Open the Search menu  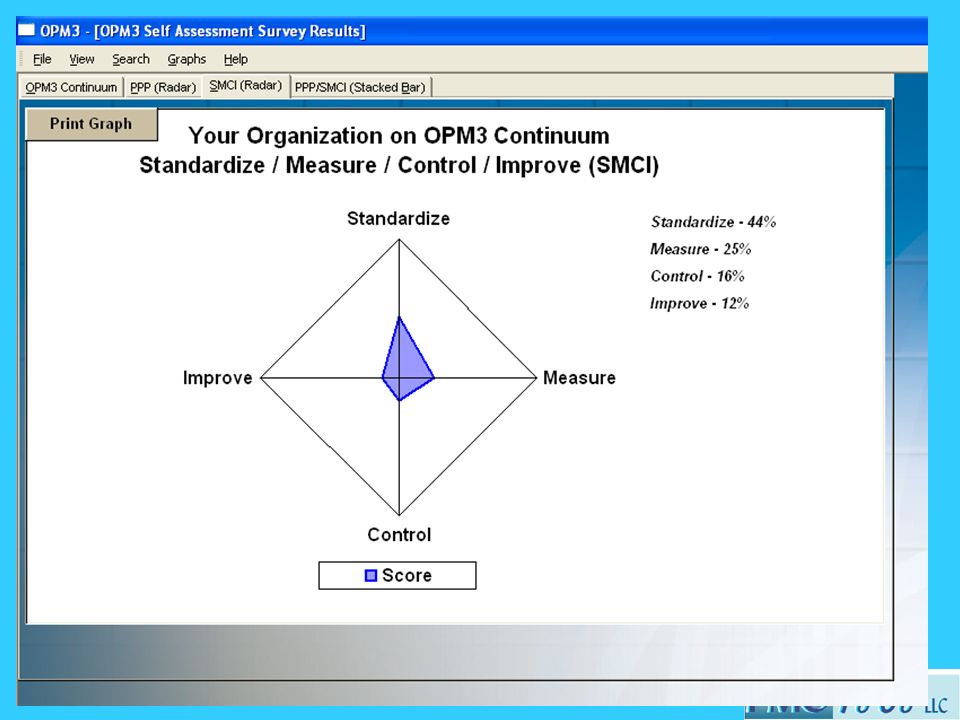tap(130, 59)
